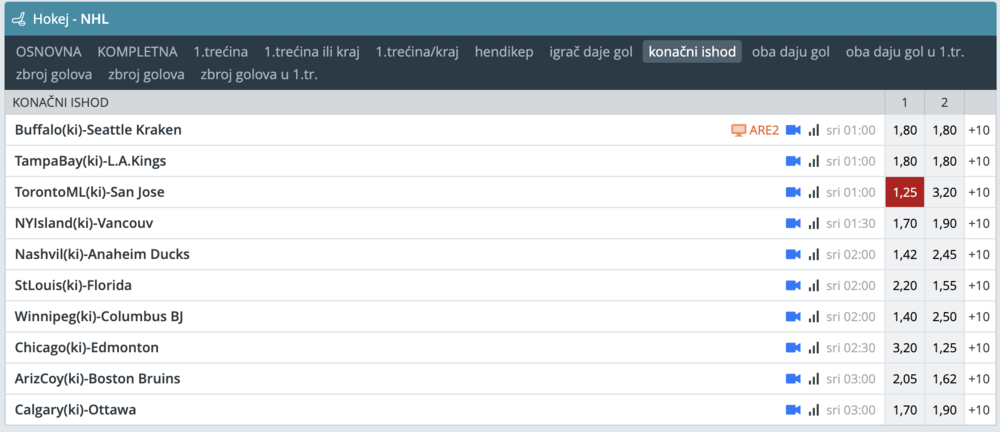1000x432 pixels.
Task: Click the sri 01:30 time for NYIsland-Vancouv
Action: (851, 223)
